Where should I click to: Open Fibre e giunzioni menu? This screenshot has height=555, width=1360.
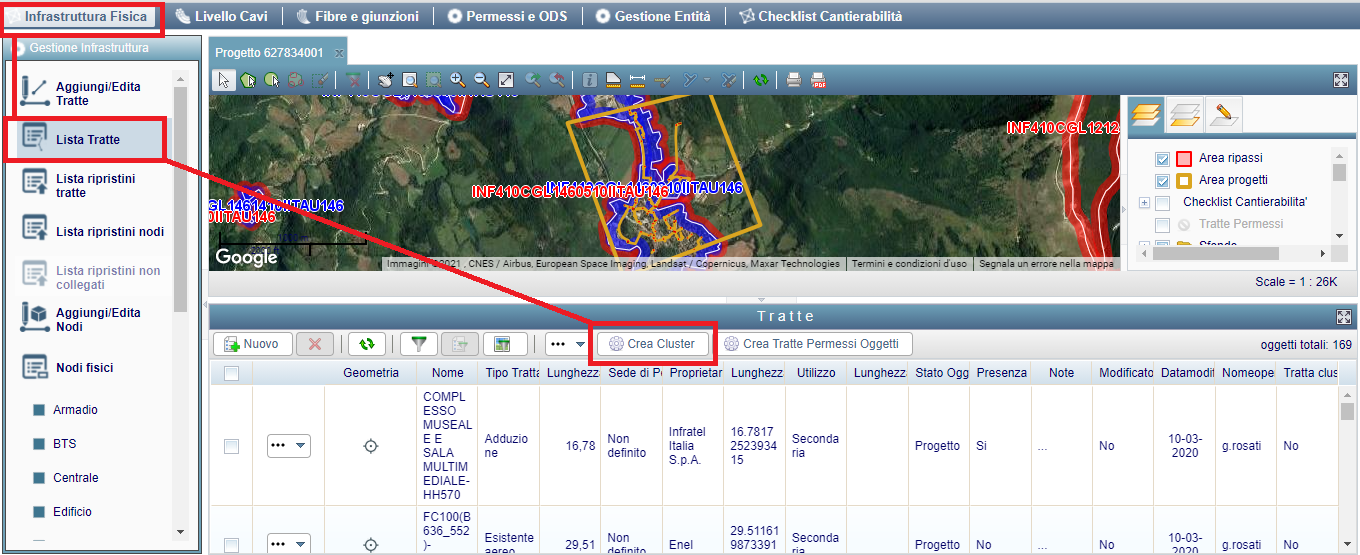click(x=359, y=16)
